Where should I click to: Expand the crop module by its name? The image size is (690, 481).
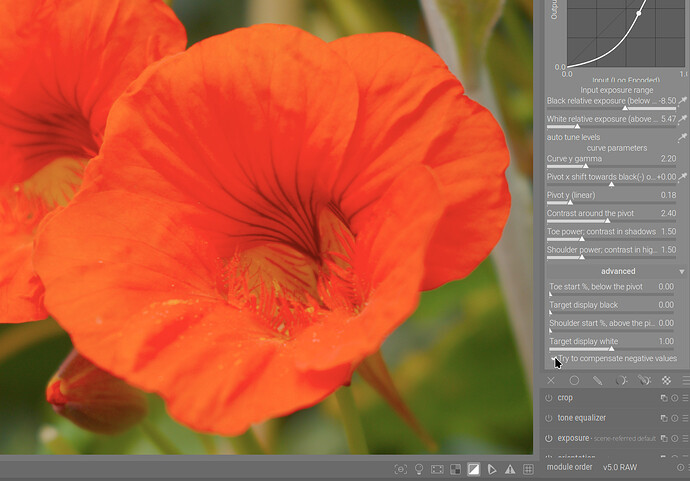pos(565,398)
